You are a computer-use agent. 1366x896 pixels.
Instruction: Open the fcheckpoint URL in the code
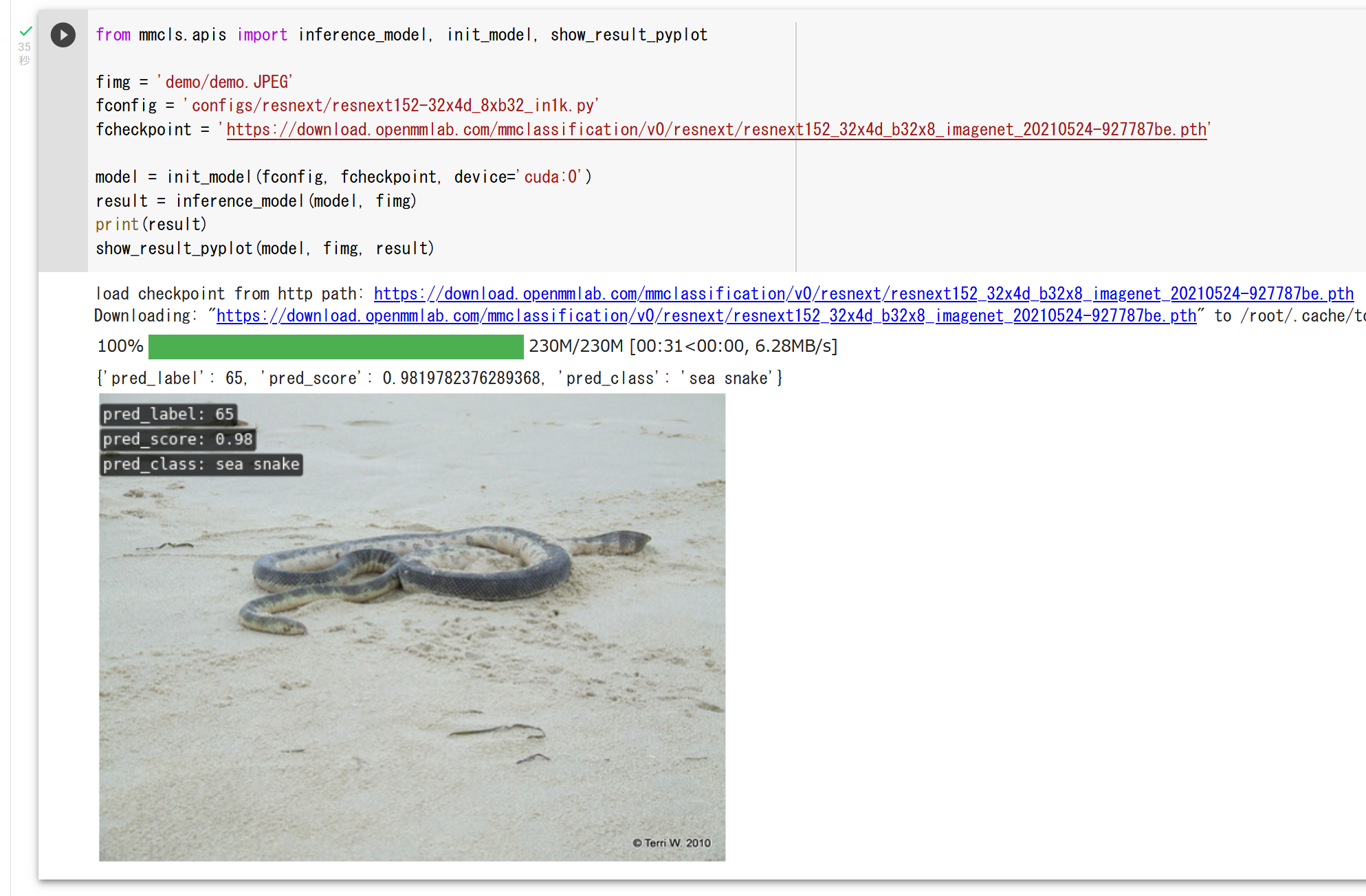click(x=717, y=129)
